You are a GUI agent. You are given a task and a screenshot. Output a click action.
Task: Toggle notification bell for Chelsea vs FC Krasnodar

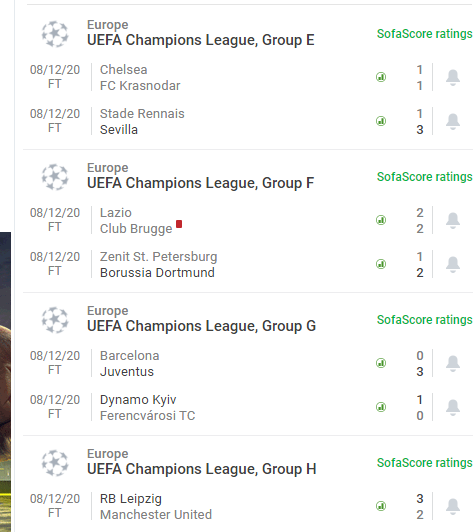pos(453,77)
